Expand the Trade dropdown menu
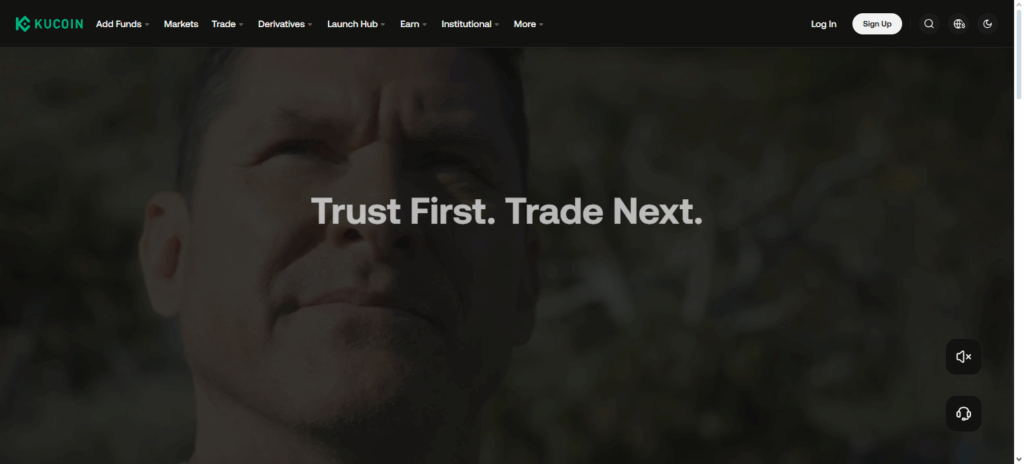Viewport: 1024px width, 464px height. [x=227, y=24]
